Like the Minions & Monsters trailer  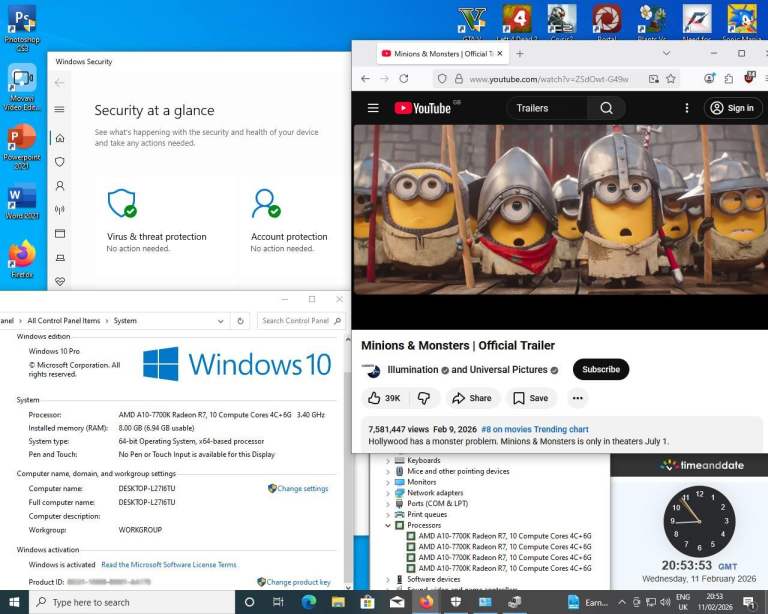(x=384, y=398)
